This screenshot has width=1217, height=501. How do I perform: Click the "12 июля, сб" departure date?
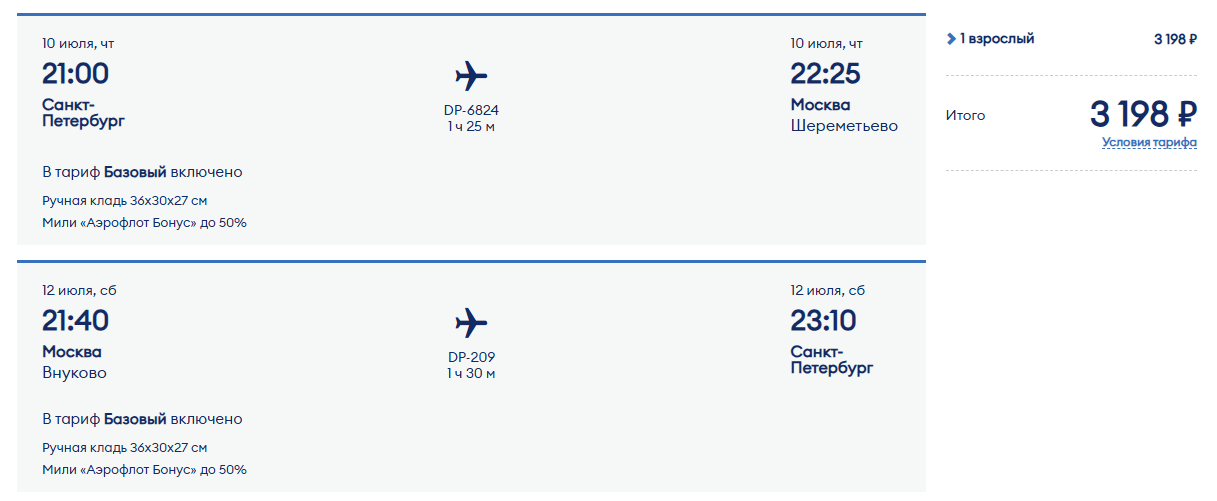pos(80,291)
